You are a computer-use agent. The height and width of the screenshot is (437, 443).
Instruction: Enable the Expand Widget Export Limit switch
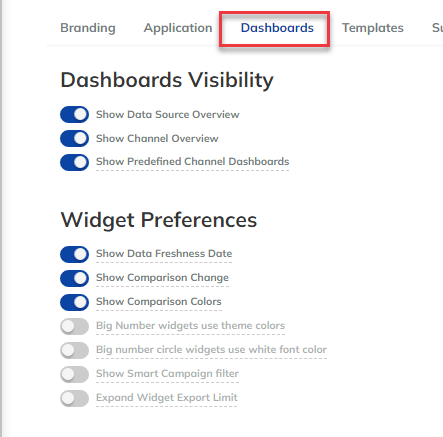pos(74,398)
